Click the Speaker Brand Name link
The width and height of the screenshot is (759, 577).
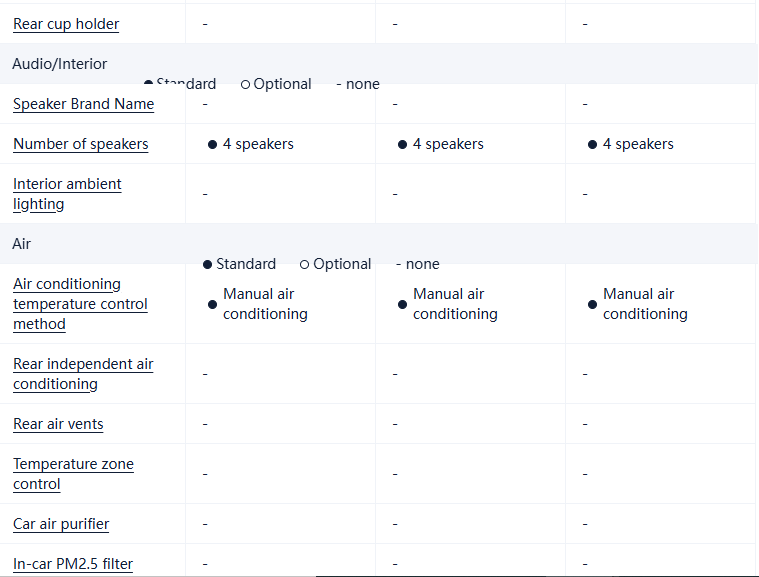pos(83,104)
